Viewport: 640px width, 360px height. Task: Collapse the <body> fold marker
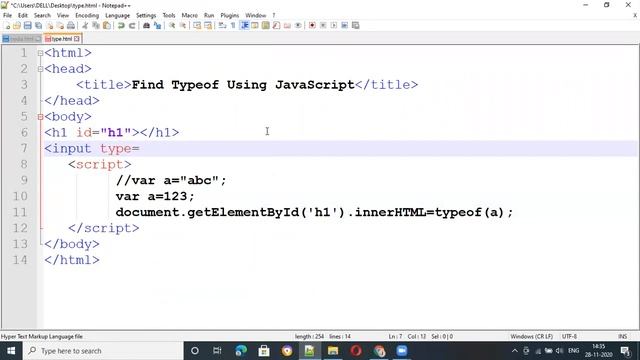tap(40, 117)
